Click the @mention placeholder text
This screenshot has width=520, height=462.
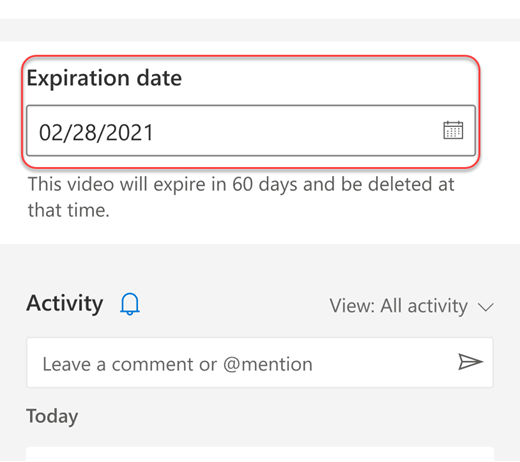(x=268, y=364)
